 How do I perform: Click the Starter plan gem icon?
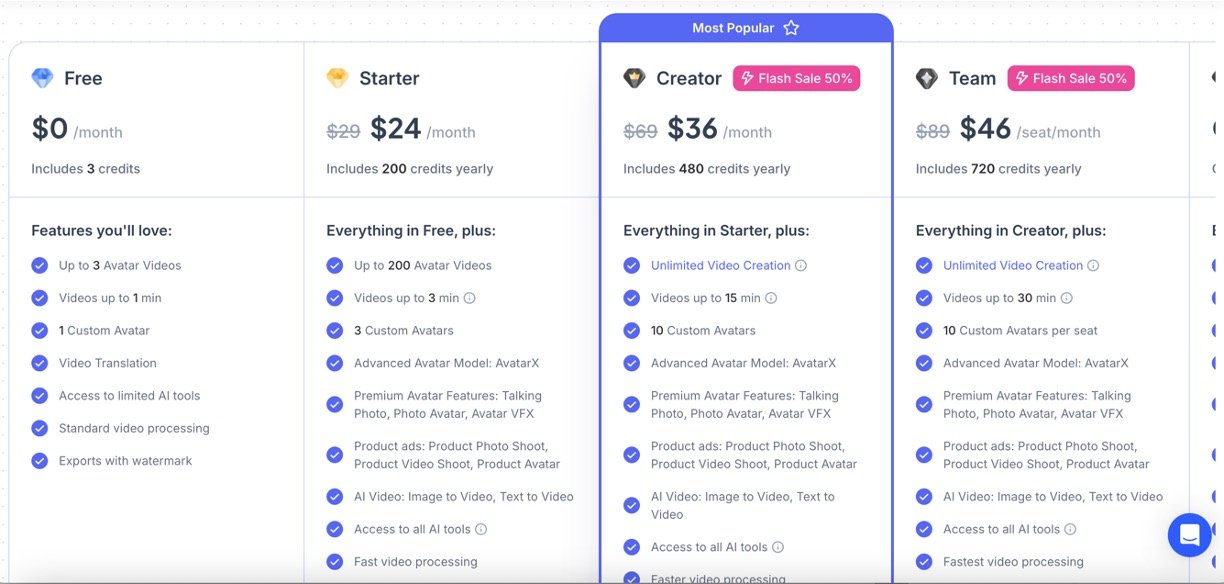pyautogui.click(x=337, y=78)
